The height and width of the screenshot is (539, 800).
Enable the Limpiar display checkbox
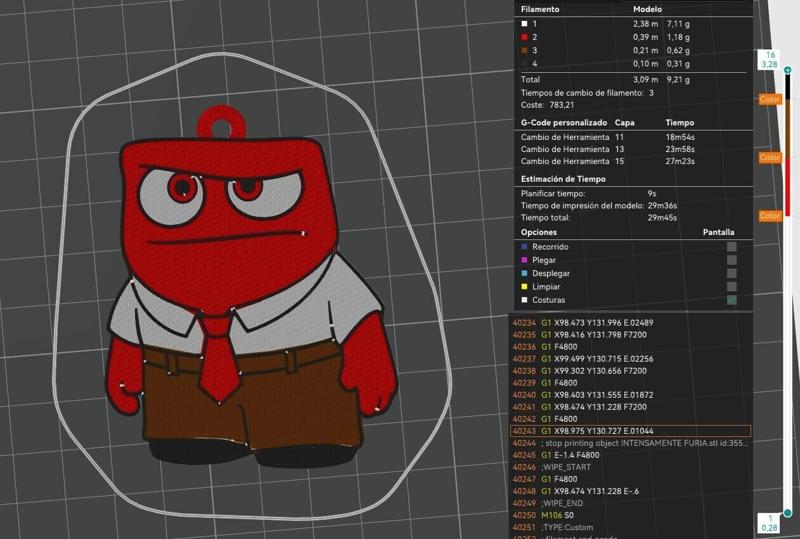732,287
